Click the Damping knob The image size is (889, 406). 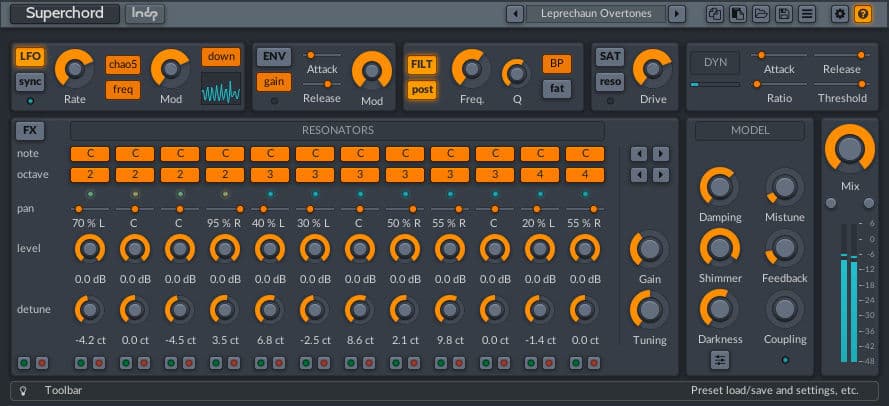coord(719,187)
